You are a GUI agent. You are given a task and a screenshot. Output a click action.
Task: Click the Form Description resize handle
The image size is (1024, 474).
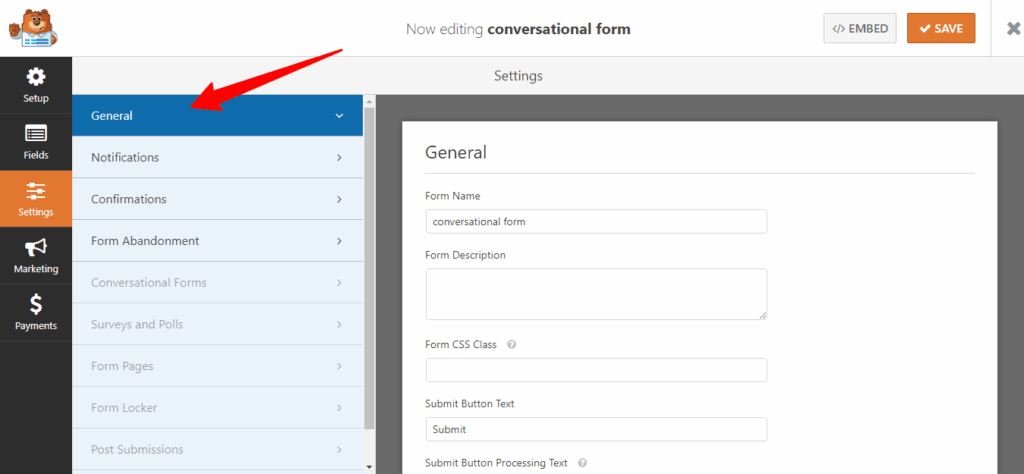pos(763,315)
